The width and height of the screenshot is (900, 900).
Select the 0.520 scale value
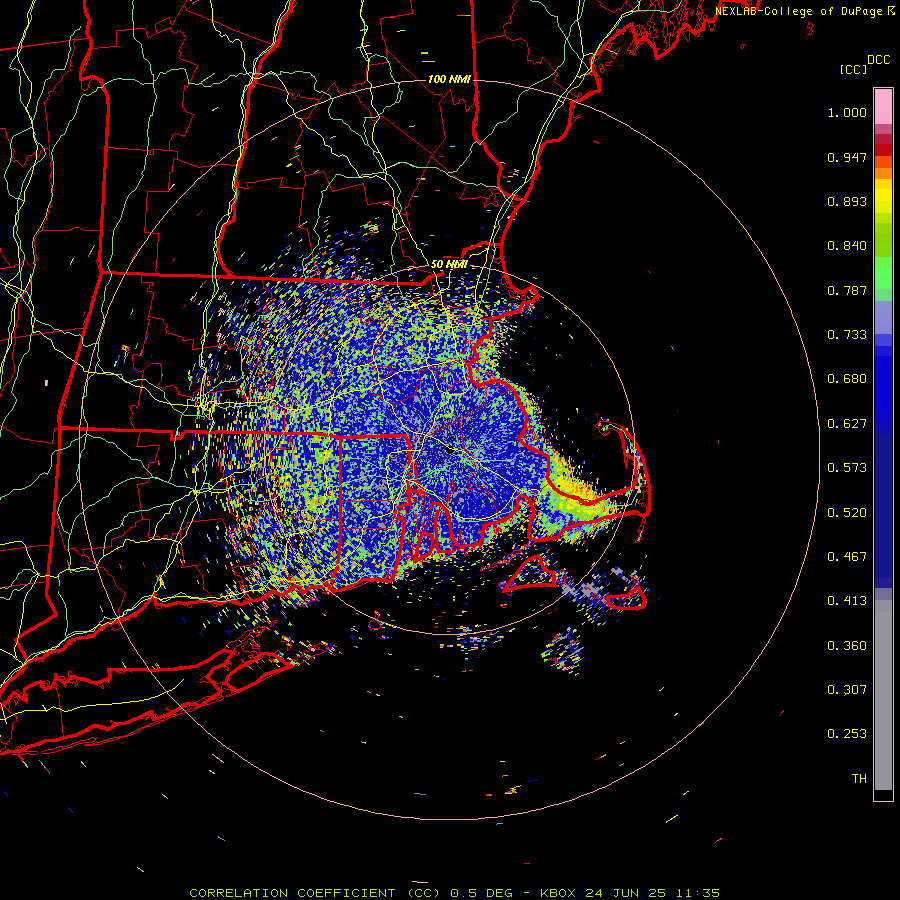(x=847, y=513)
